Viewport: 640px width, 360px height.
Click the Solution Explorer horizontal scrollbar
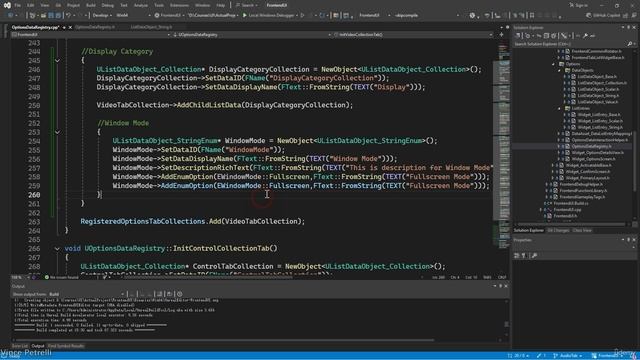click(x=571, y=224)
